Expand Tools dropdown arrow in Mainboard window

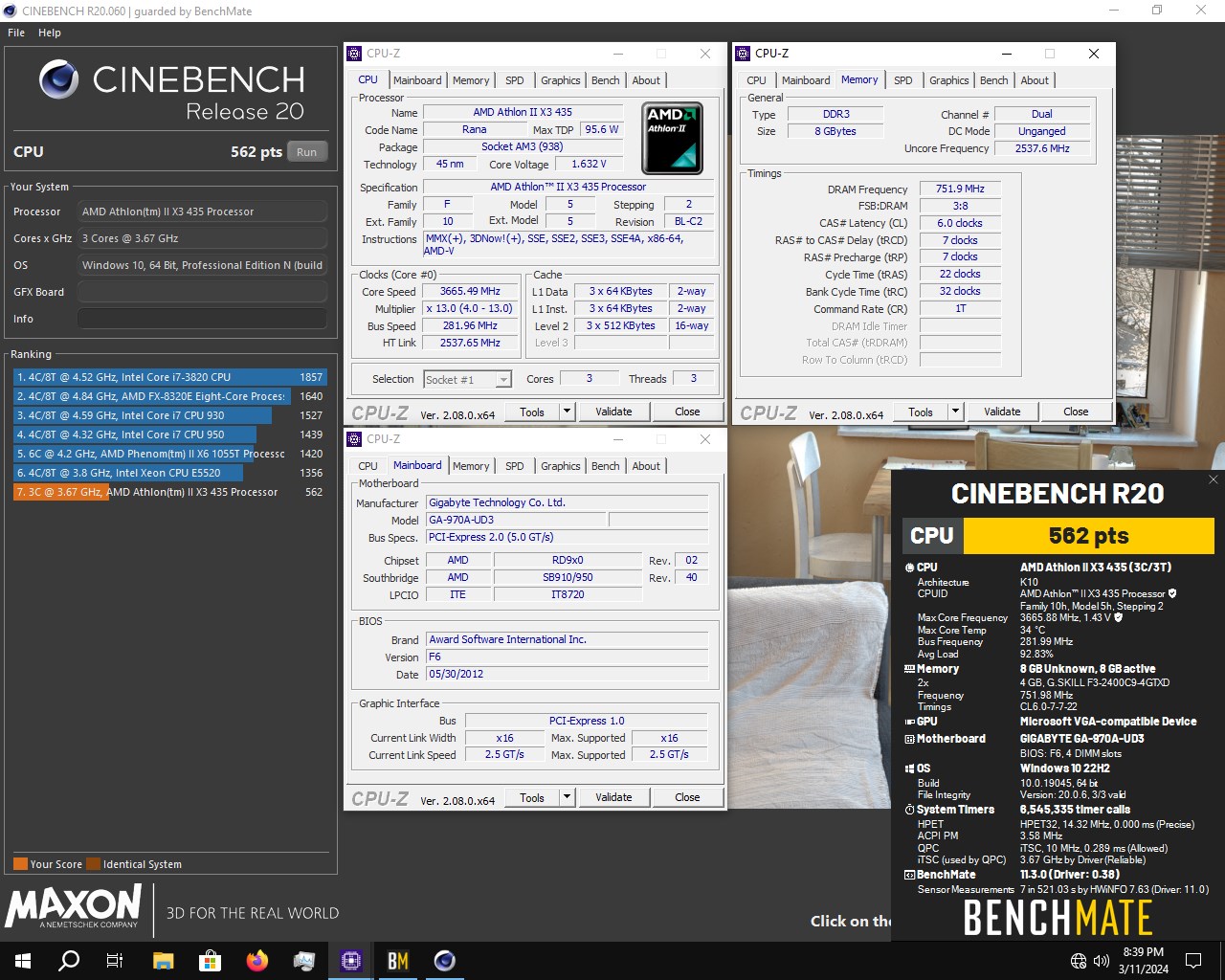(567, 797)
